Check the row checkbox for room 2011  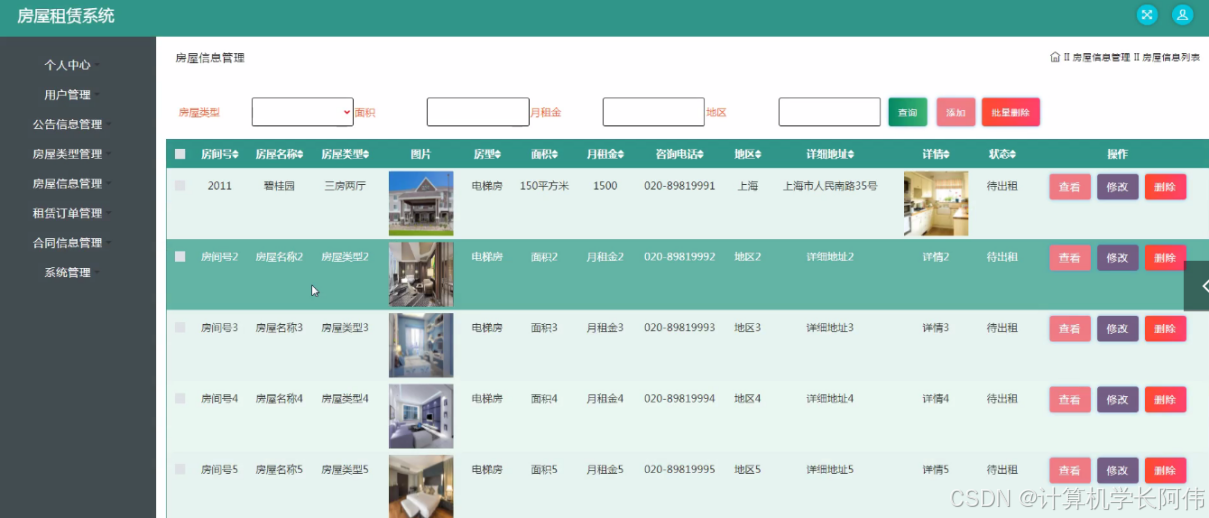point(180,185)
